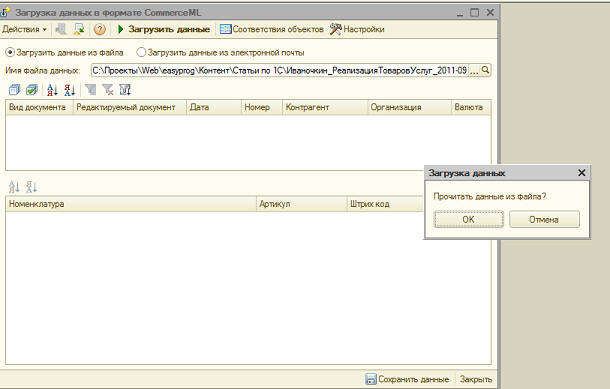The height and width of the screenshot is (389, 610).
Task: Click the check all documents icon
Action: click(x=32, y=90)
